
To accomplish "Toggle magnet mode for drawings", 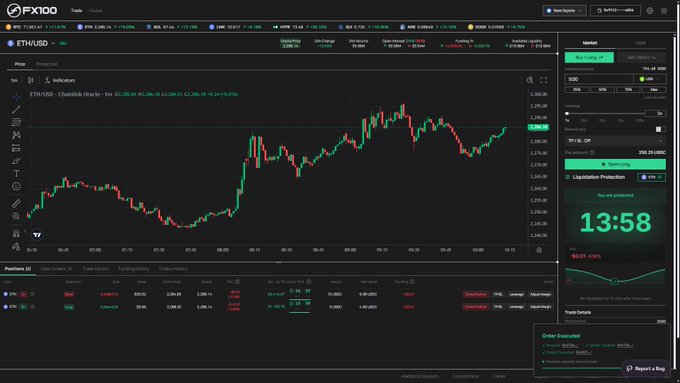I will [16, 233].
